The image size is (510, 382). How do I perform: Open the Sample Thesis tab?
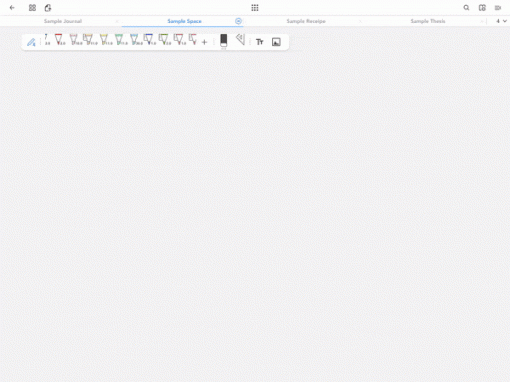(x=428, y=21)
